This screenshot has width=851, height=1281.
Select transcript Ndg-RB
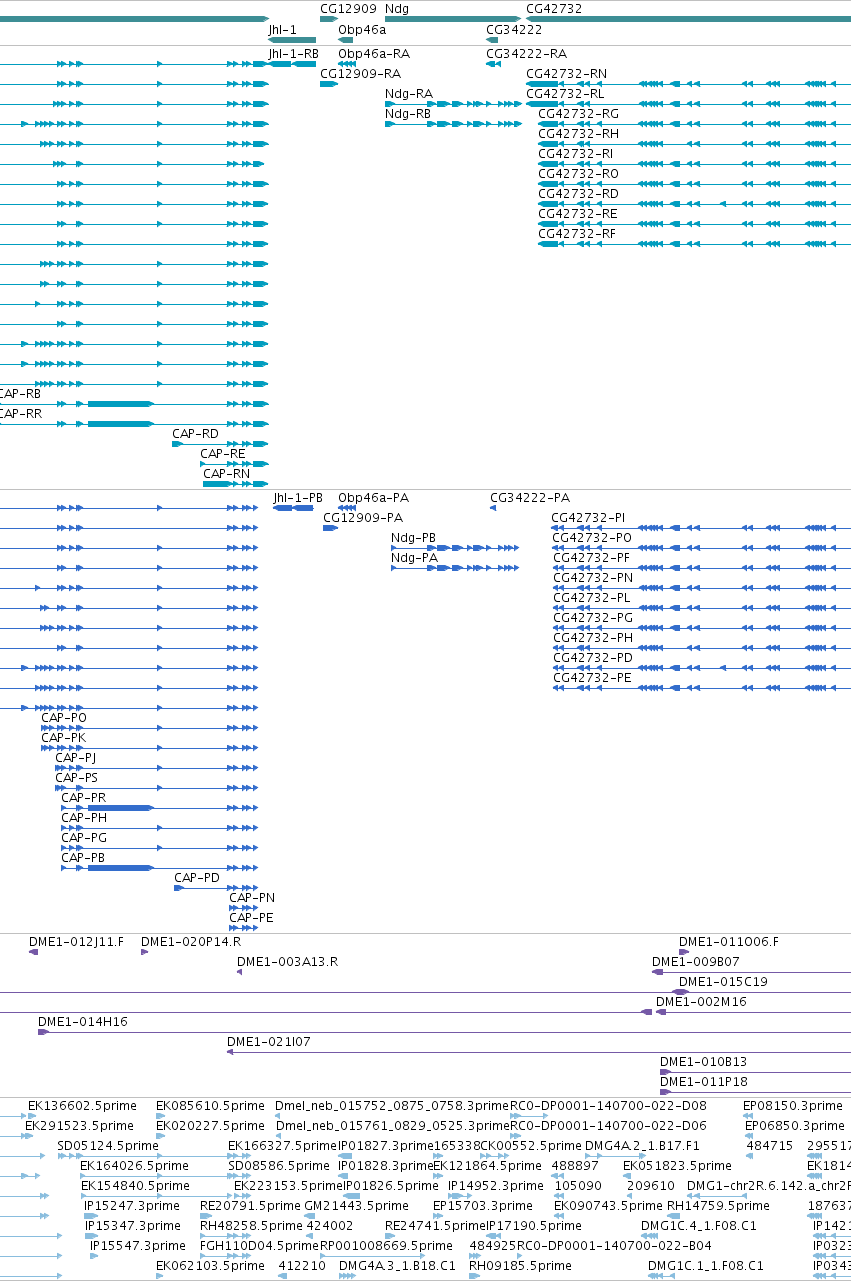[x=408, y=113]
